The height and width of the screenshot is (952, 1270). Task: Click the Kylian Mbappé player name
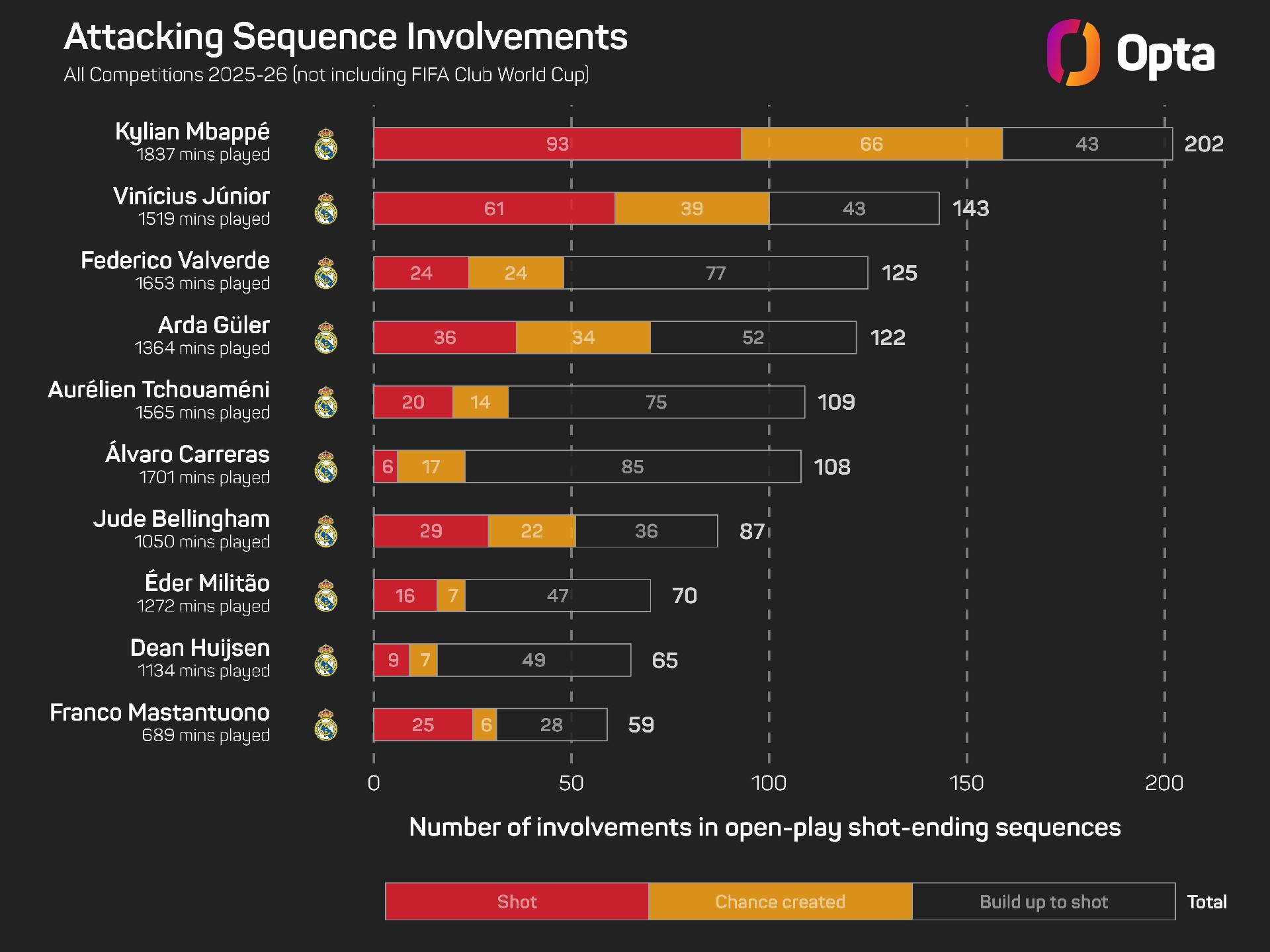pos(192,132)
